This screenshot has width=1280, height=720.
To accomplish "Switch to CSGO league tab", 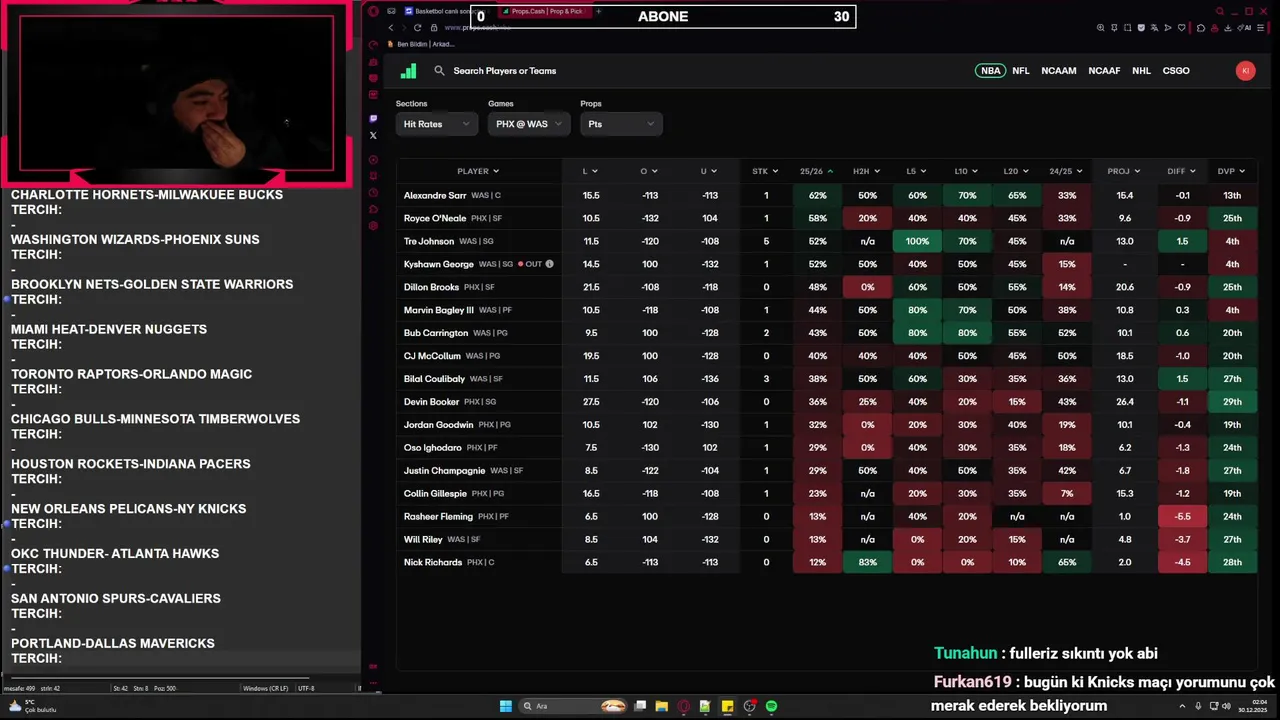I will coord(1176,71).
